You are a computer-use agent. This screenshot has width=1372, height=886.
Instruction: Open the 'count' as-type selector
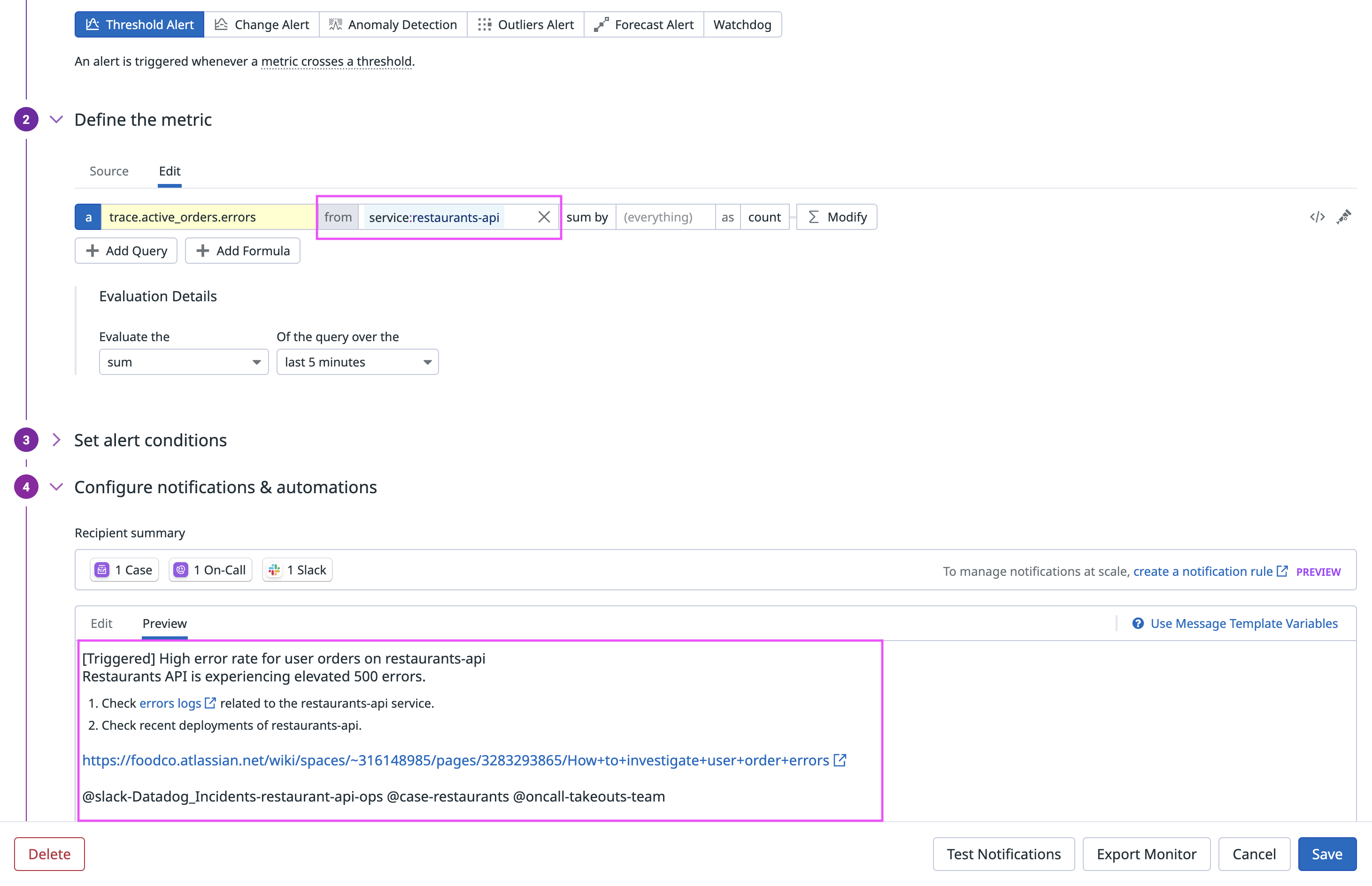(x=764, y=217)
